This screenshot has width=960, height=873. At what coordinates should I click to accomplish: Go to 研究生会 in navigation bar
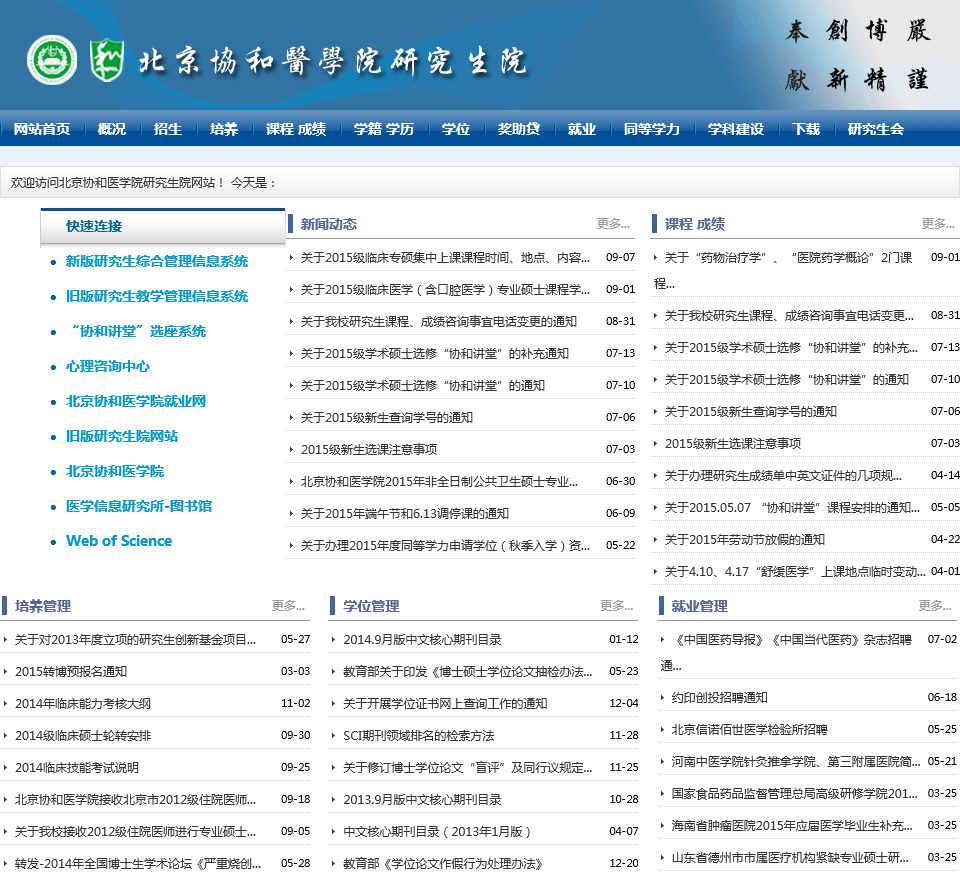point(875,129)
